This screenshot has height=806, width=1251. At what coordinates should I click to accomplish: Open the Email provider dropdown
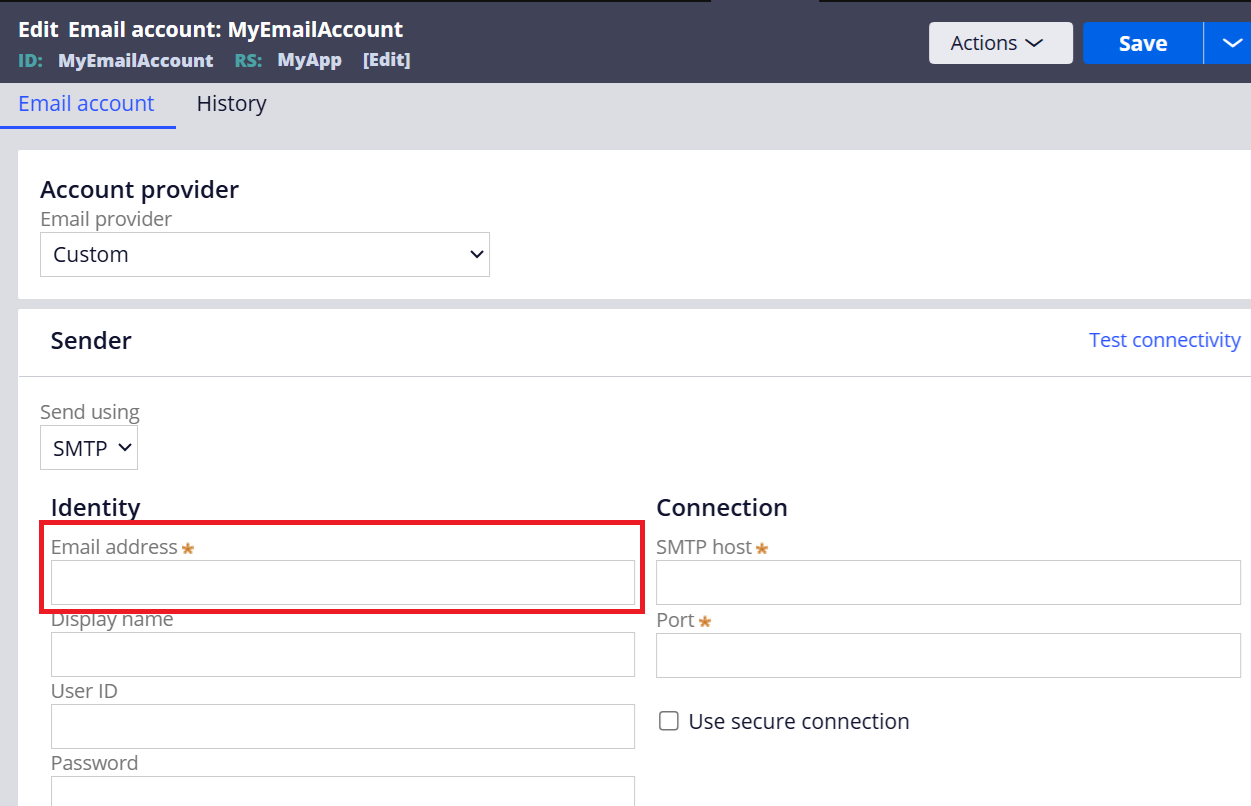[265, 255]
